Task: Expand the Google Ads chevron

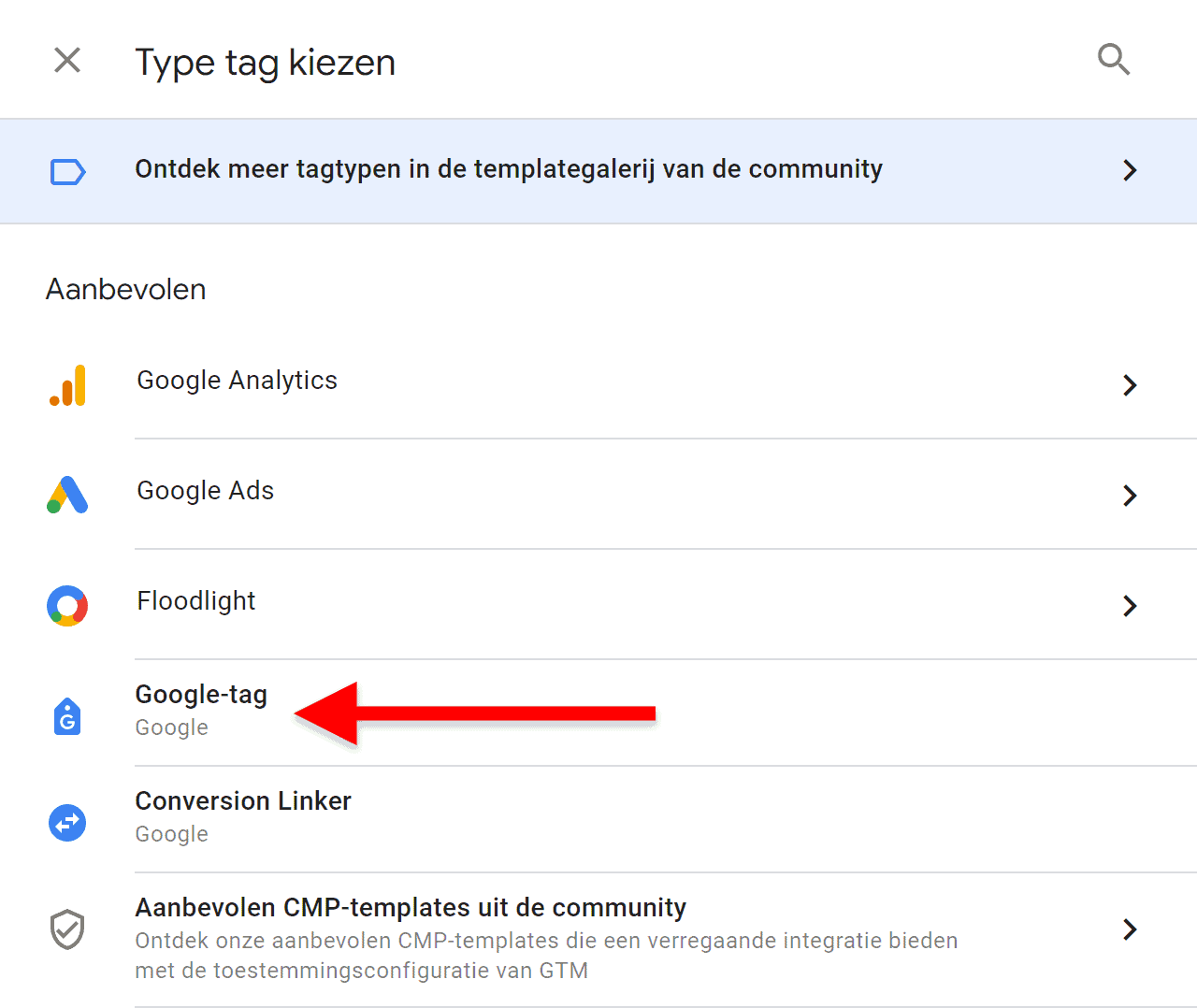Action: (x=1130, y=496)
